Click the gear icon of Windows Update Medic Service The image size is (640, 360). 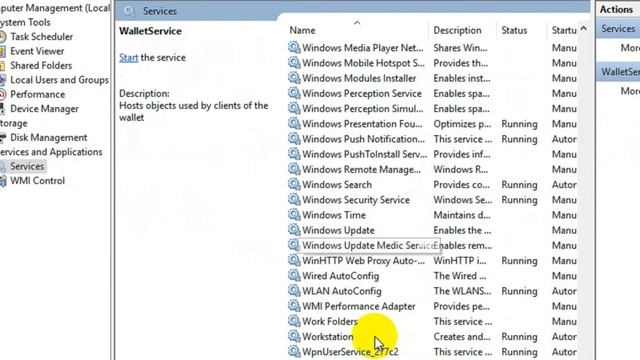point(293,245)
